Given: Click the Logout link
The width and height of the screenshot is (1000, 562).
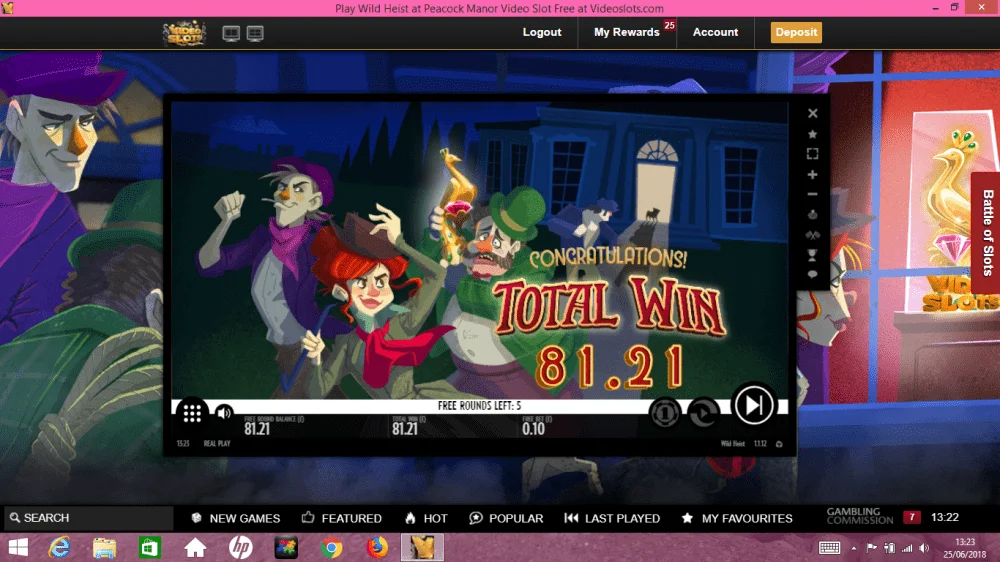Looking at the screenshot, I should 542,32.
